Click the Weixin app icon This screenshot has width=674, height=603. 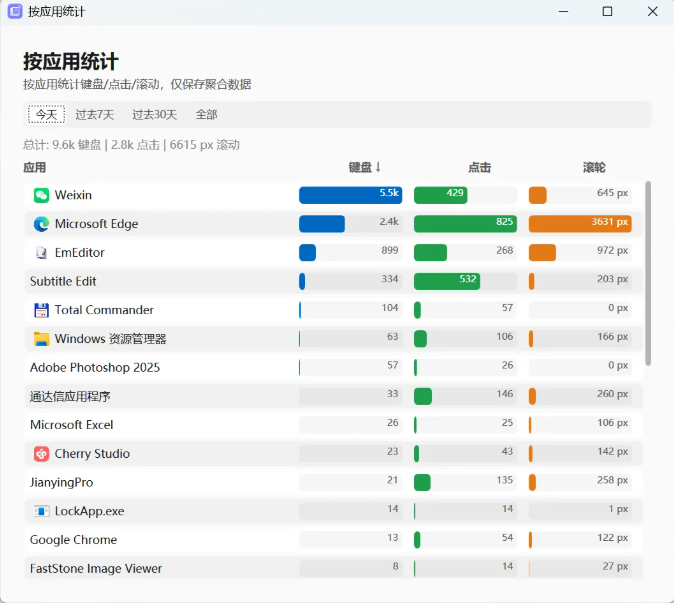coord(41,195)
